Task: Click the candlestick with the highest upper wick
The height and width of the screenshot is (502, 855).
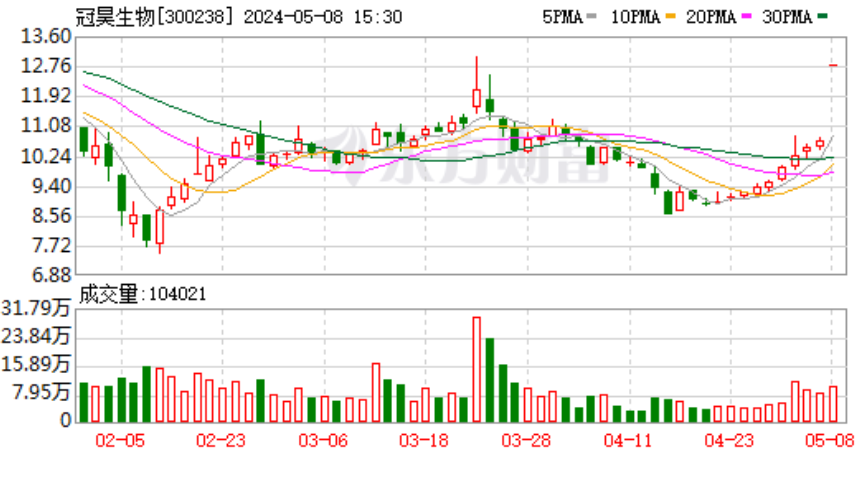Action: 477,84
